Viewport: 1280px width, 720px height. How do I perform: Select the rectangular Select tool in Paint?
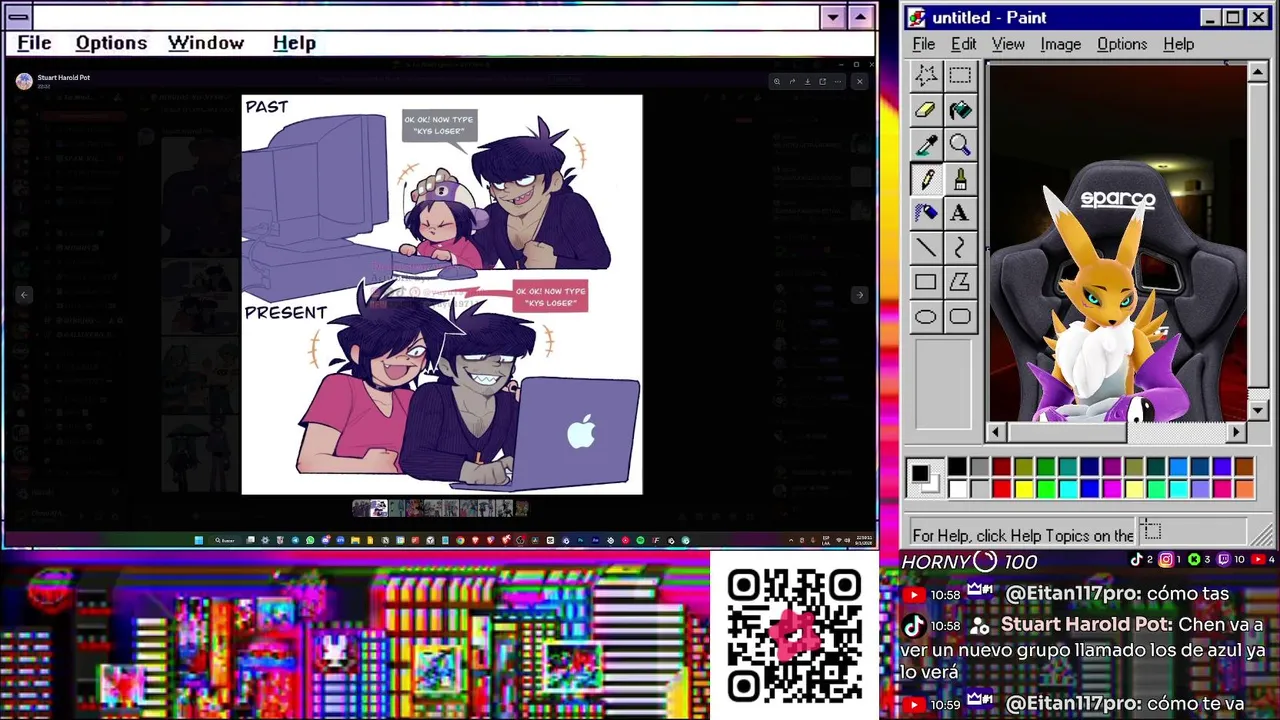[x=960, y=75]
